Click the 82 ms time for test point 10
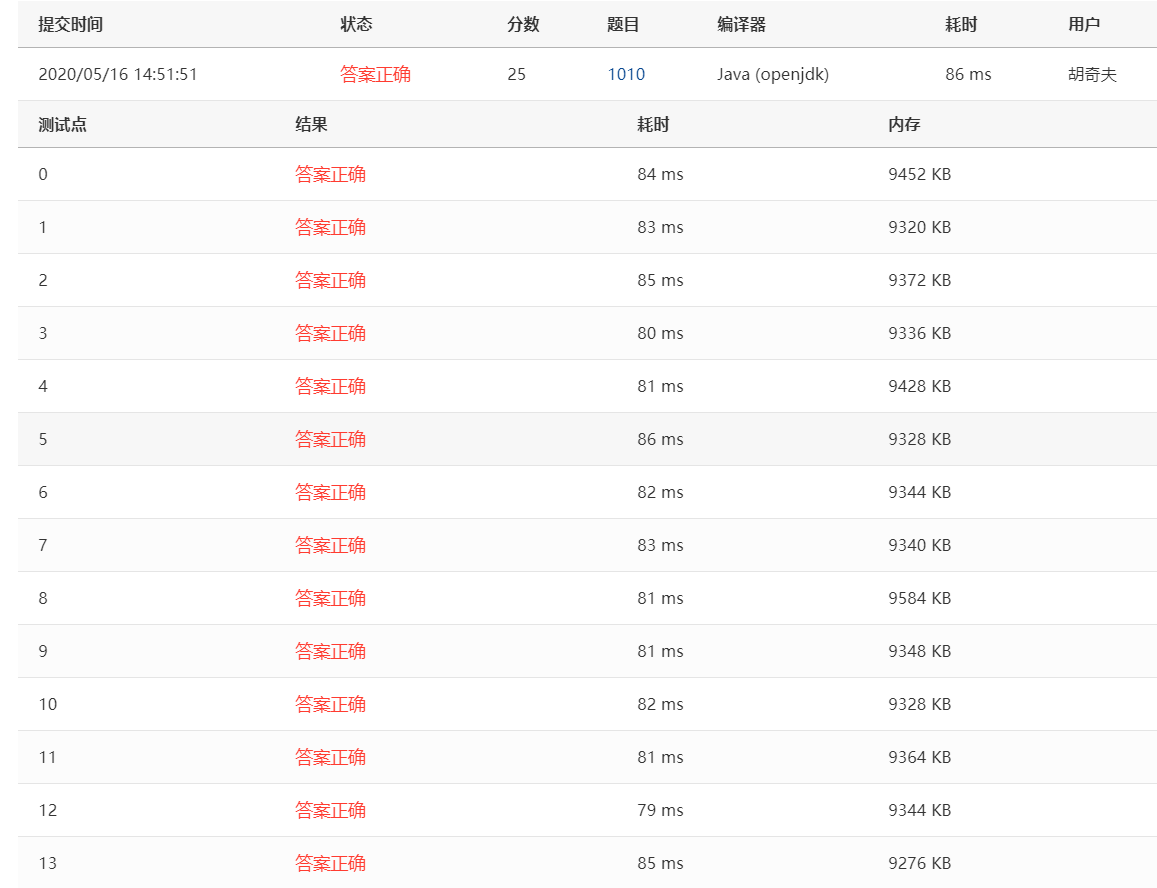 click(x=660, y=704)
